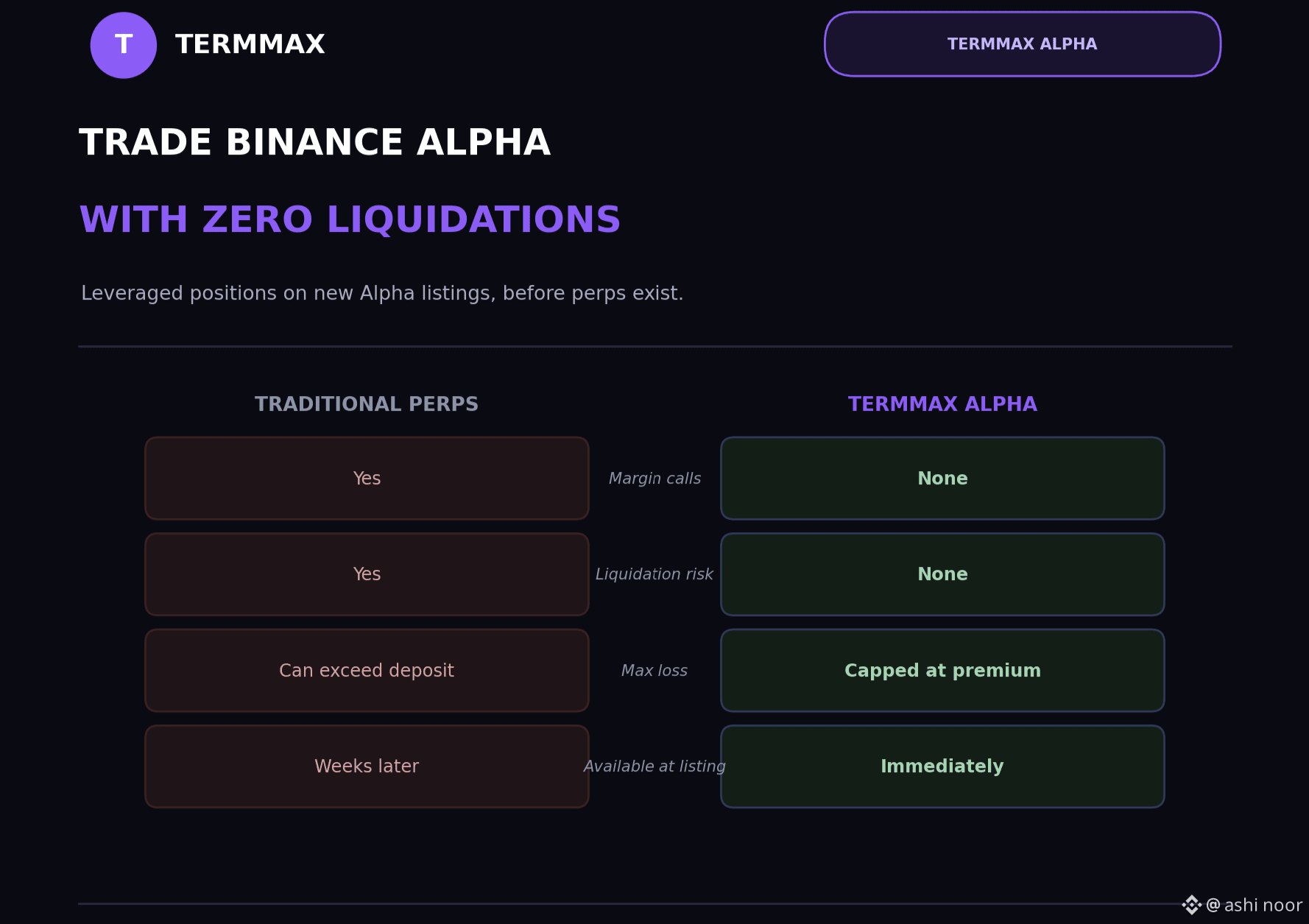Click the second red Yes box

[x=367, y=574]
